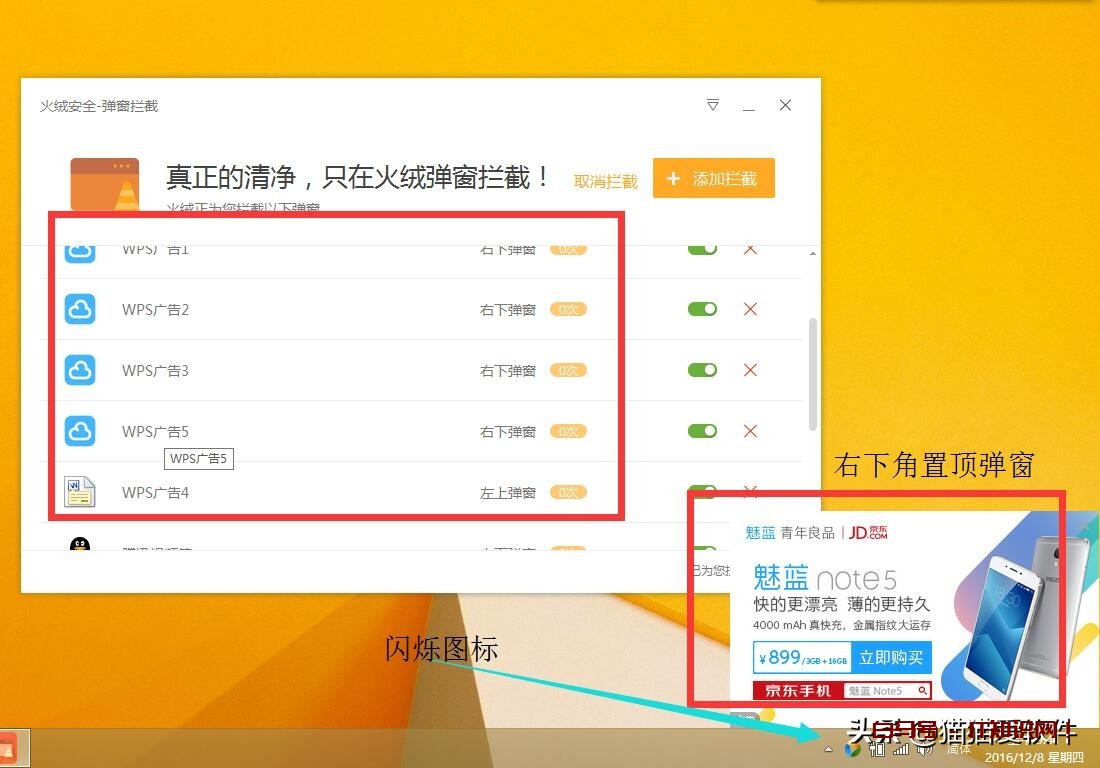This screenshot has width=1100, height=768.
Task: Click the WPS广告3 cloud icon
Action: pyautogui.click(x=80, y=370)
